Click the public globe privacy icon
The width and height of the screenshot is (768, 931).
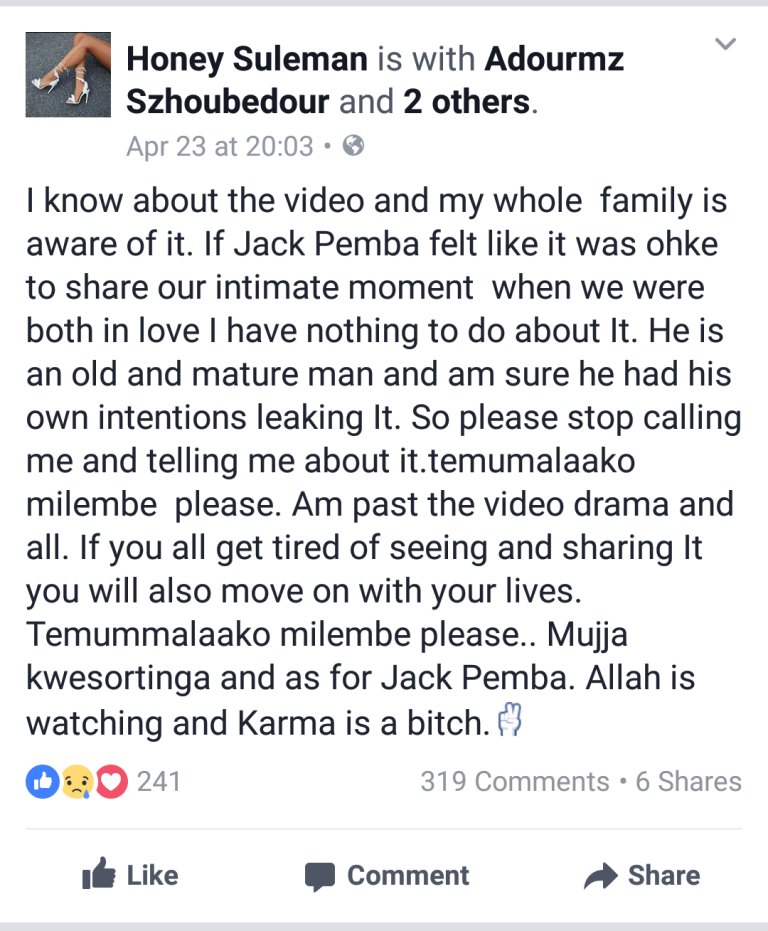[x=353, y=146]
